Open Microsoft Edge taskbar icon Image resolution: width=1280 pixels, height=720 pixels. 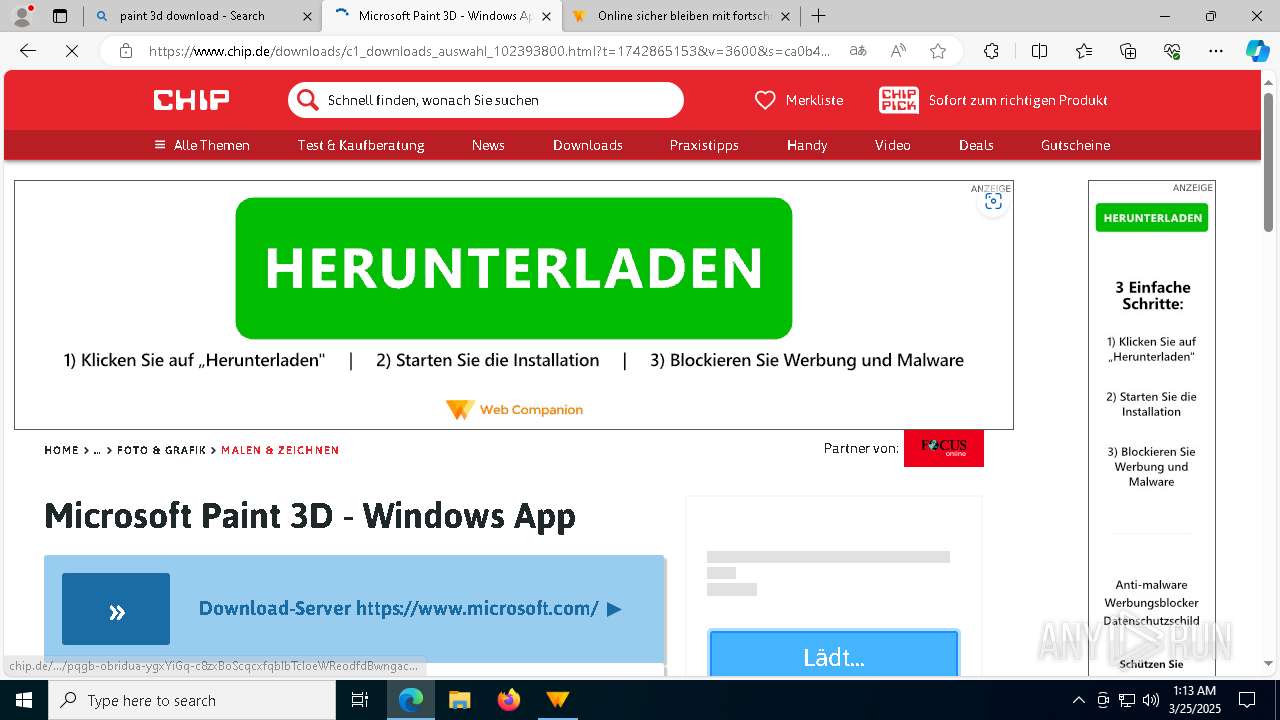coord(411,700)
